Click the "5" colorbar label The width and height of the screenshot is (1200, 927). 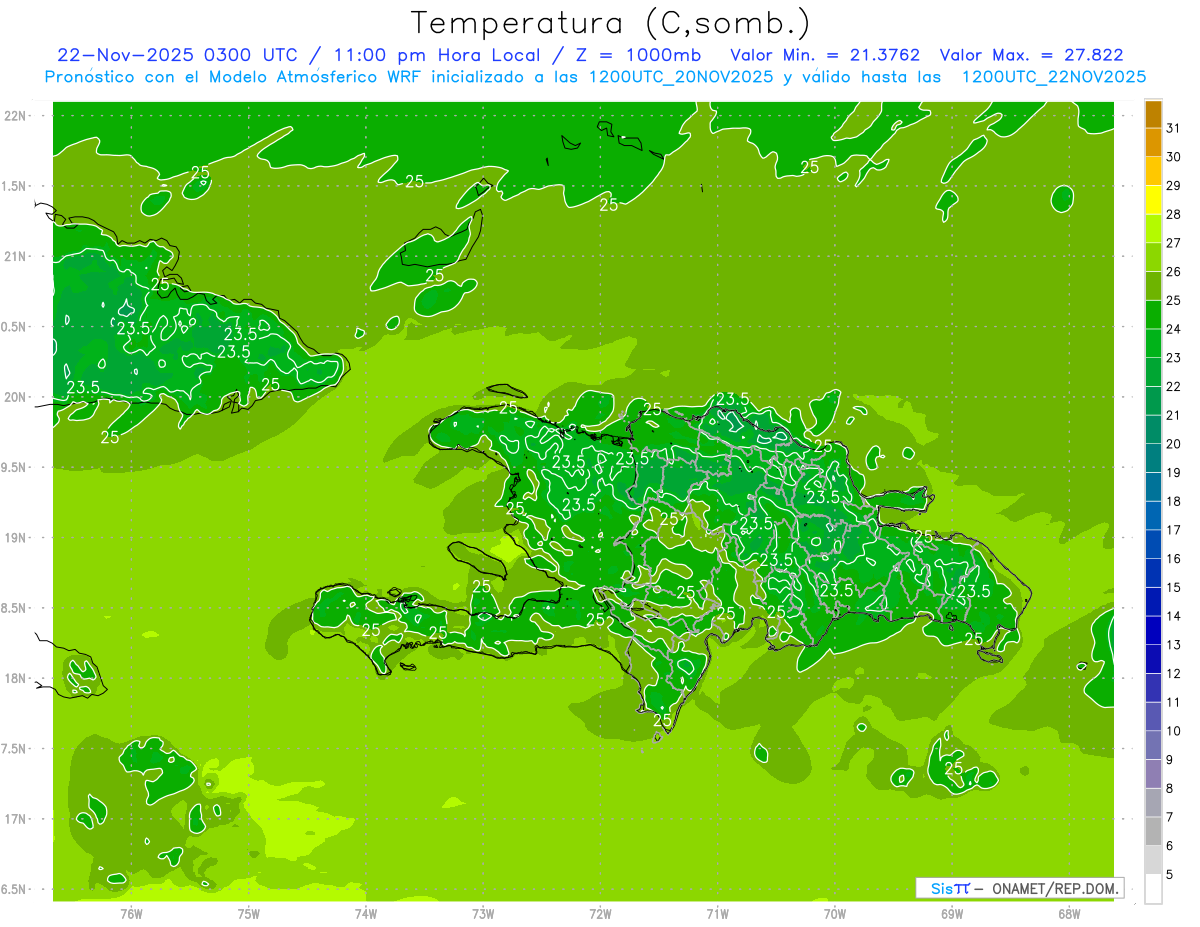1170,874
